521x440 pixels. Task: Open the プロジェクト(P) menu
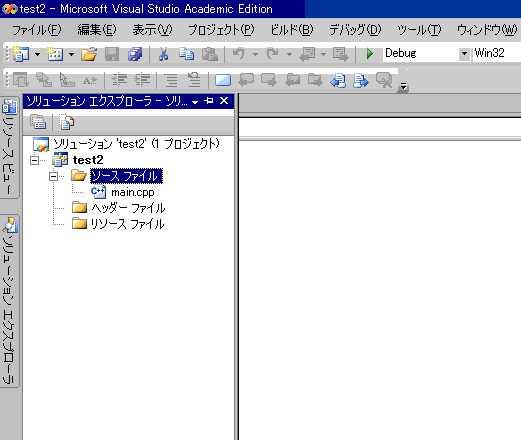pyautogui.click(x=221, y=30)
